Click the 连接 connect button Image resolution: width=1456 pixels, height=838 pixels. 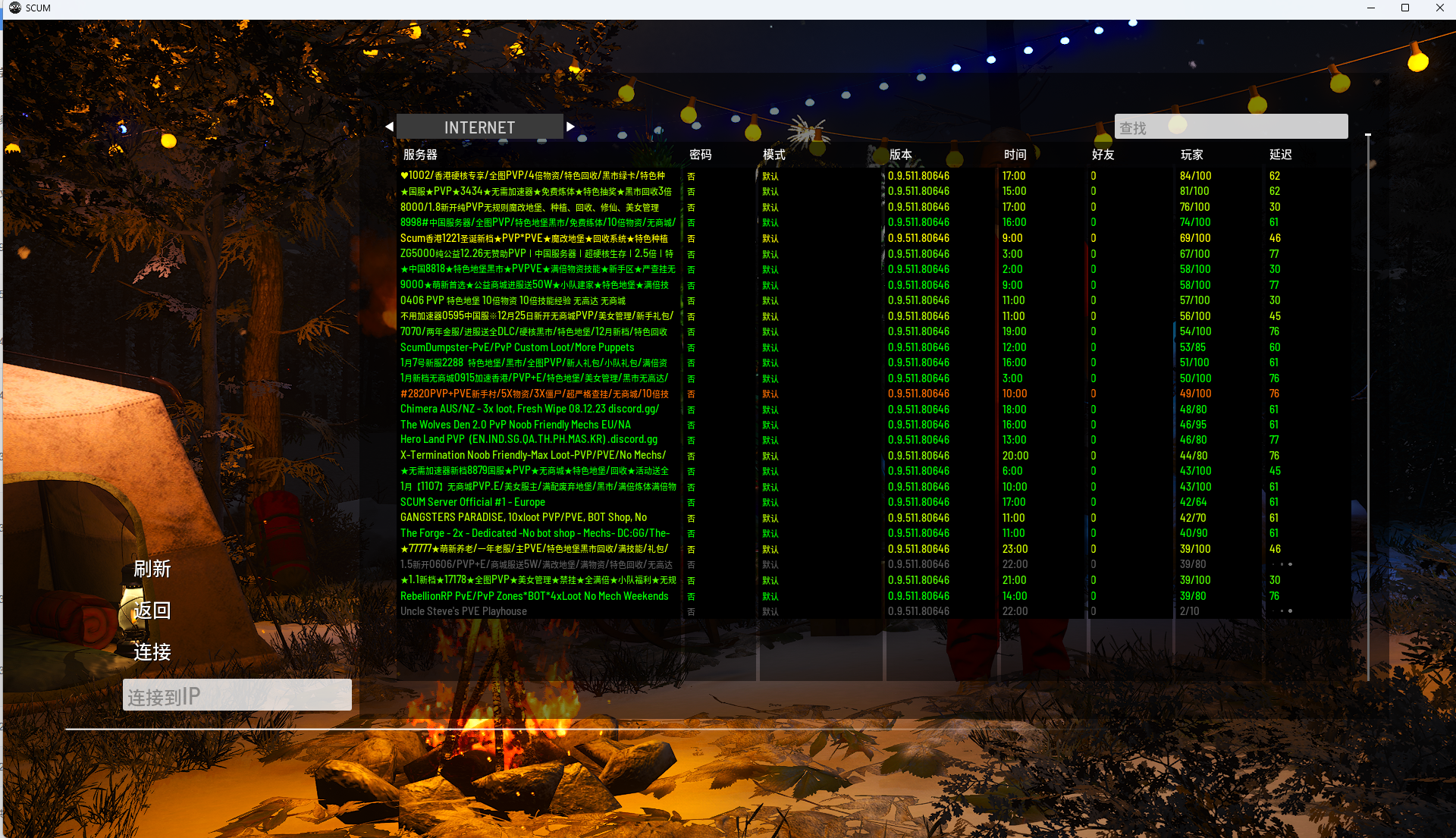point(152,652)
